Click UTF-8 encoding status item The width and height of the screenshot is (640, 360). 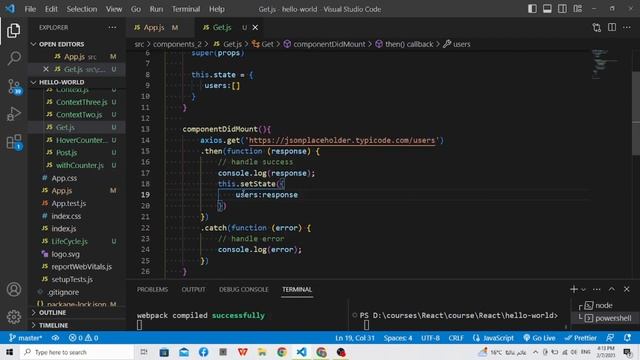point(430,338)
